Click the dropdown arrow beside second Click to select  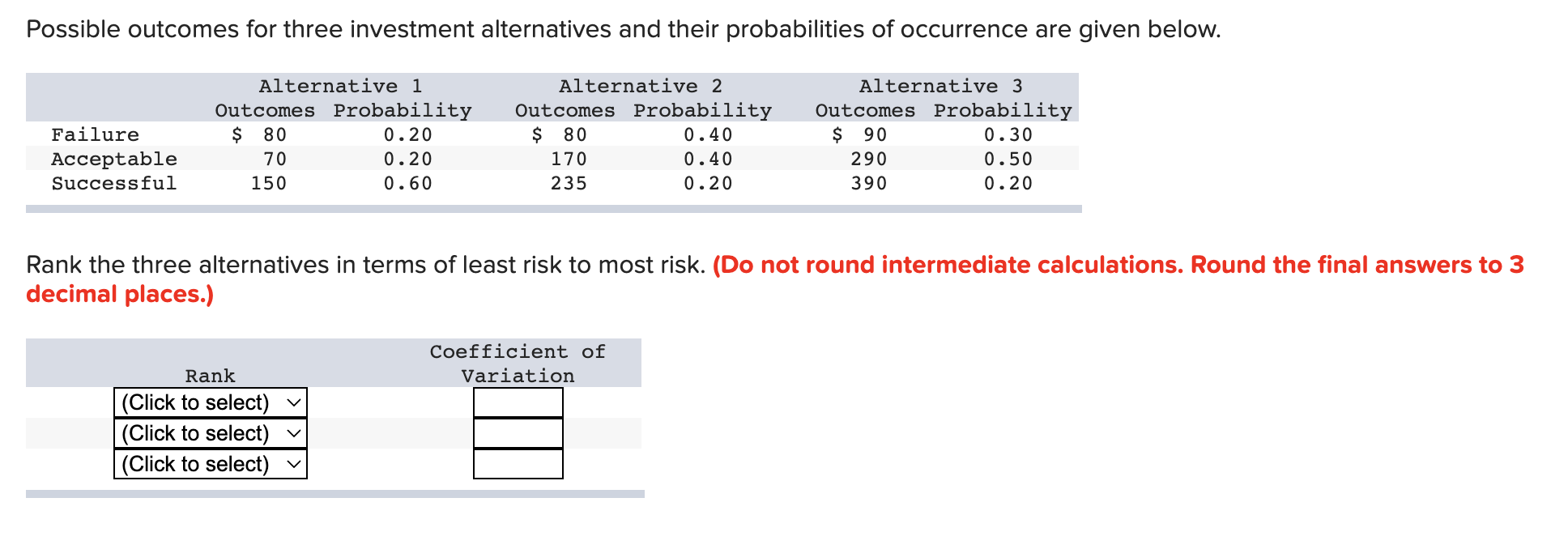(x=293, y=432)
